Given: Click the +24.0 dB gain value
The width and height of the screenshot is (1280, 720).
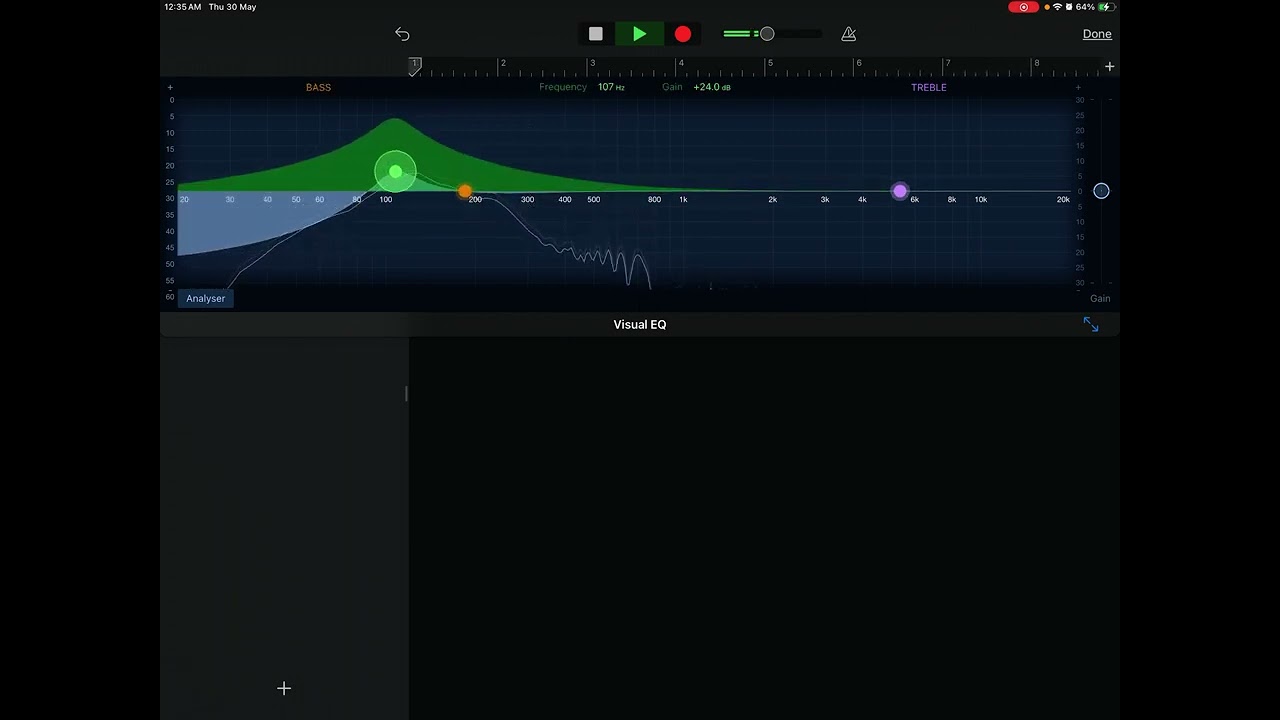Looking at the screenshot, I should (712, 87).
